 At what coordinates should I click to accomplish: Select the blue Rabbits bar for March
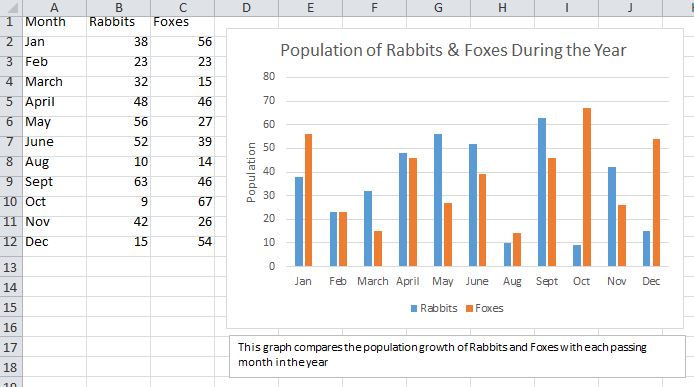pos(368,228)
